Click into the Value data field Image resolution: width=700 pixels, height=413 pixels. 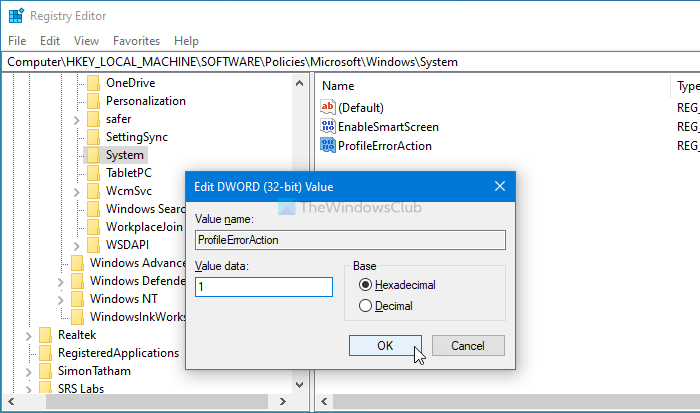pos(264,287)
